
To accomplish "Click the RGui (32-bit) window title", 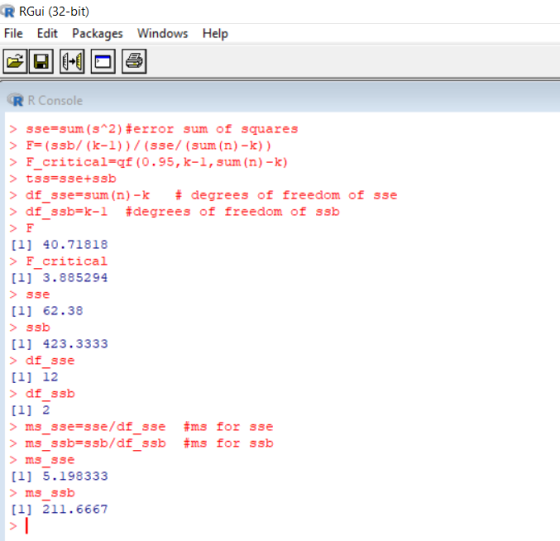I will (x=54, y=11).
